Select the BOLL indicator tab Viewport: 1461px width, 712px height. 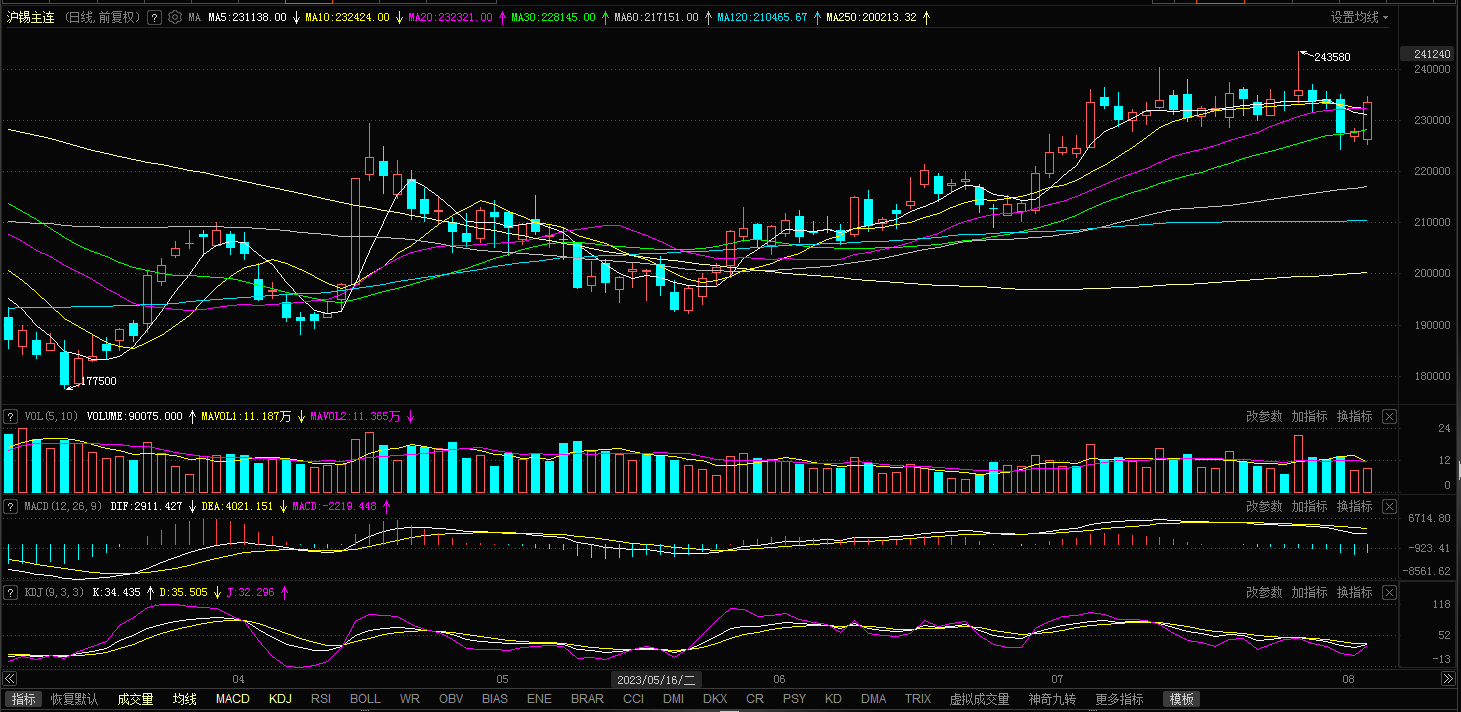(x=365, y=699)
